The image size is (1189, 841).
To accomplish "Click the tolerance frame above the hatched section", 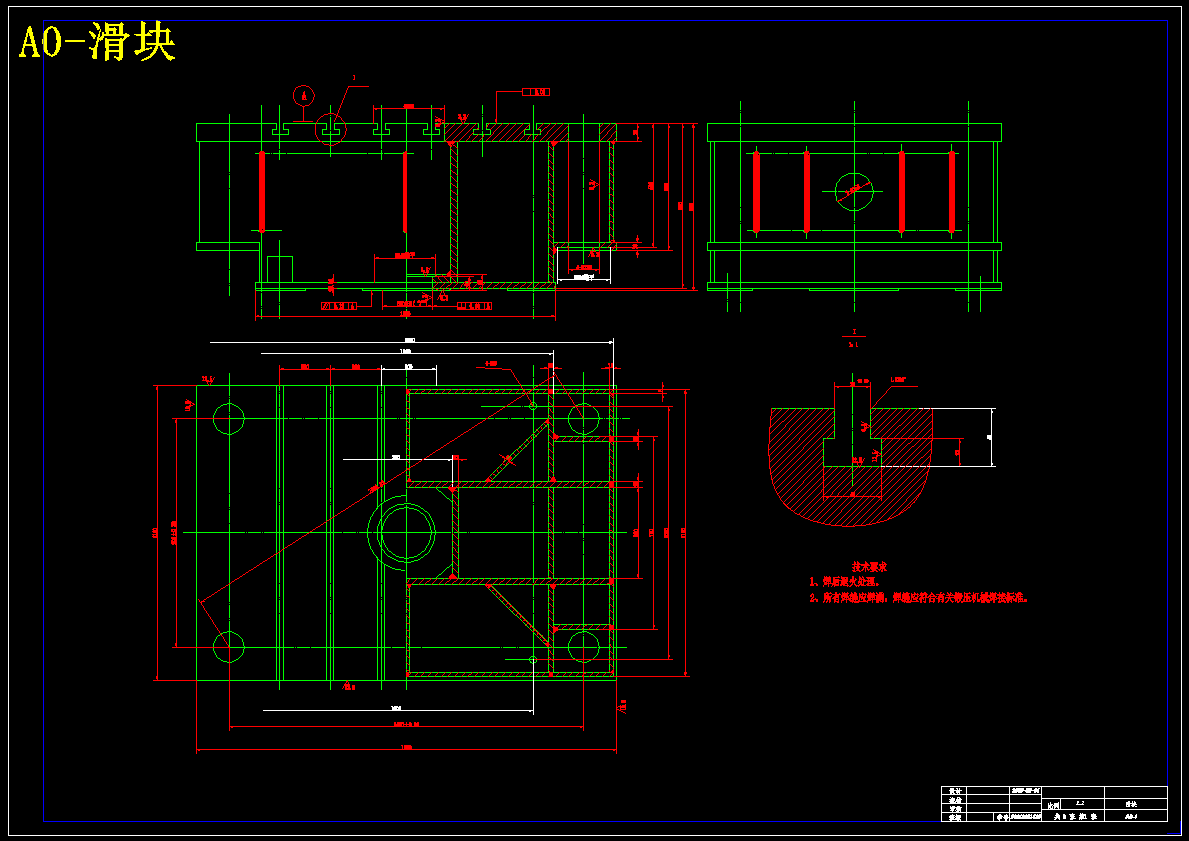I will click(x=536, y=93).
